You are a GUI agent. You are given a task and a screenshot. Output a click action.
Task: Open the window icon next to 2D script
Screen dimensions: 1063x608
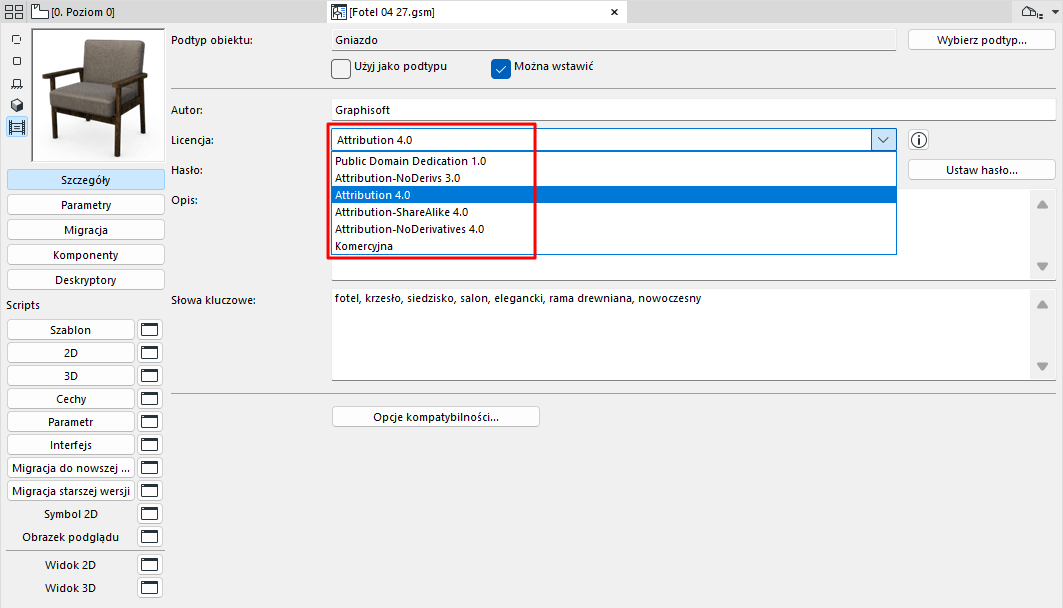(x=149, y=353)
